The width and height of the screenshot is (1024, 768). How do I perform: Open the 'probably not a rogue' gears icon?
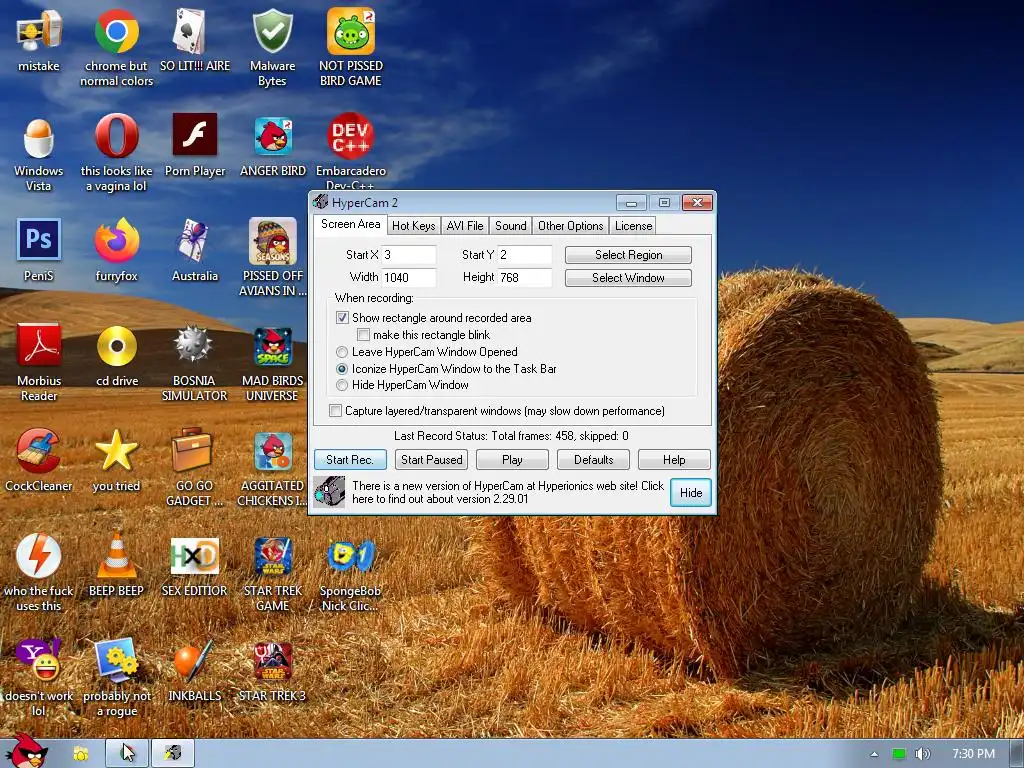pos(116,660)
